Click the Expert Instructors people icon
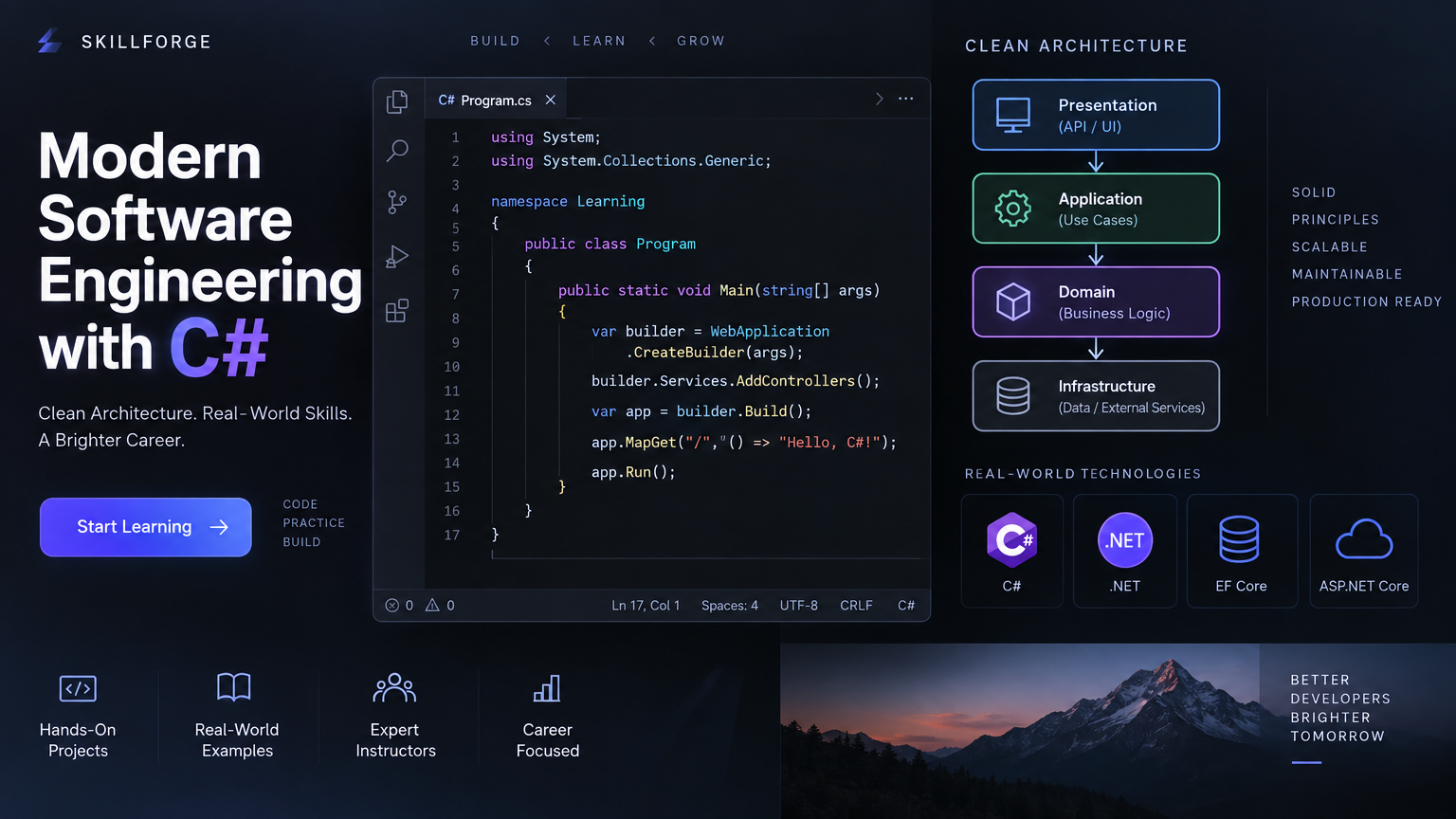The width and height of the screenshot is (1456, 819). pyautogui.click(x=394, y=687)
